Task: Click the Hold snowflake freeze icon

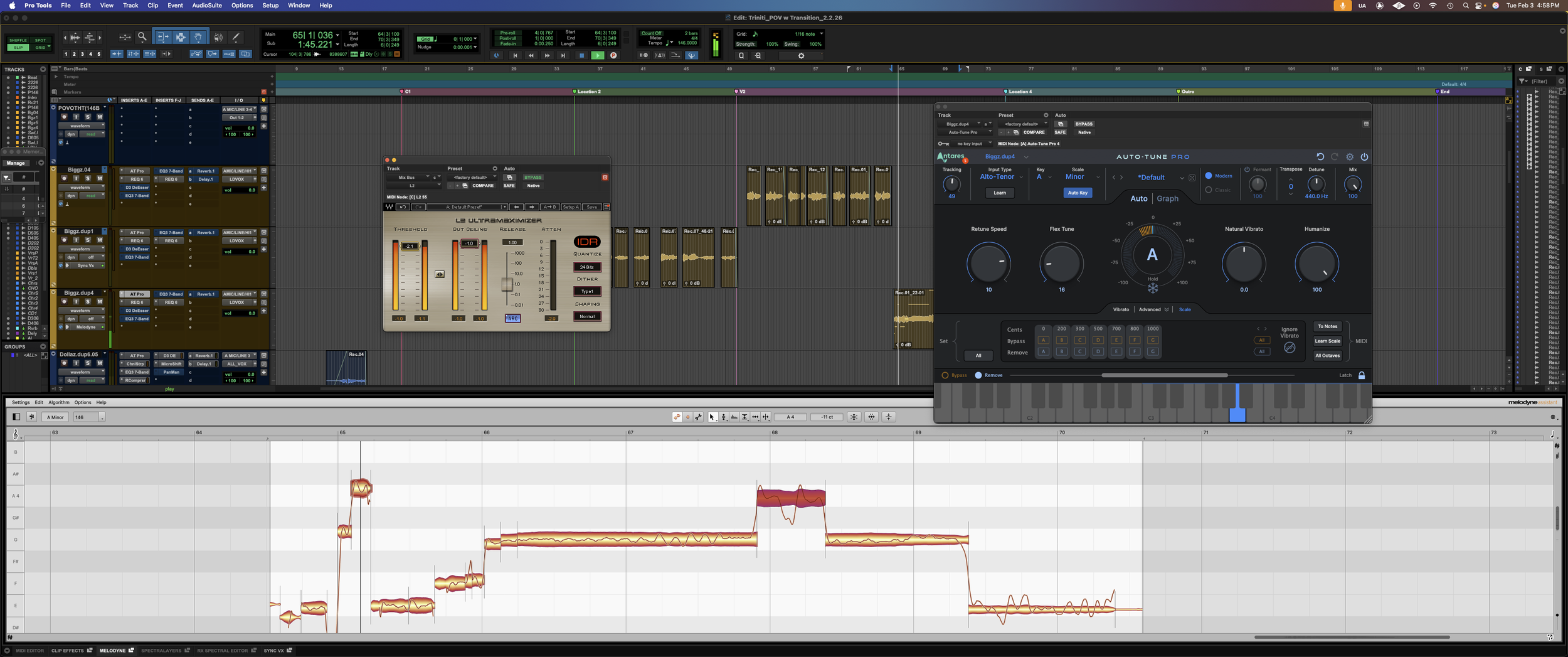Action: [x=1153, y=289]
